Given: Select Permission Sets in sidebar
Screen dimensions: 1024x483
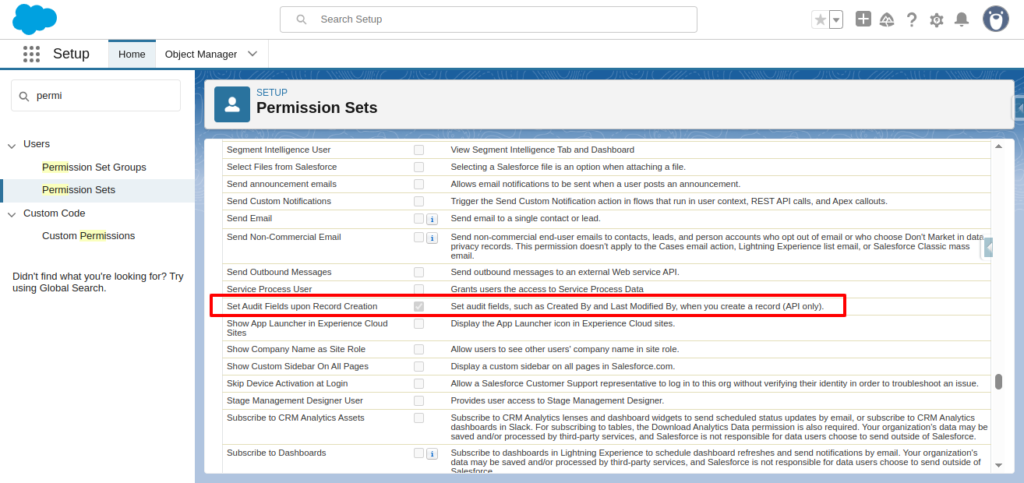Looking at the screenshot, I should pos(78,190).
